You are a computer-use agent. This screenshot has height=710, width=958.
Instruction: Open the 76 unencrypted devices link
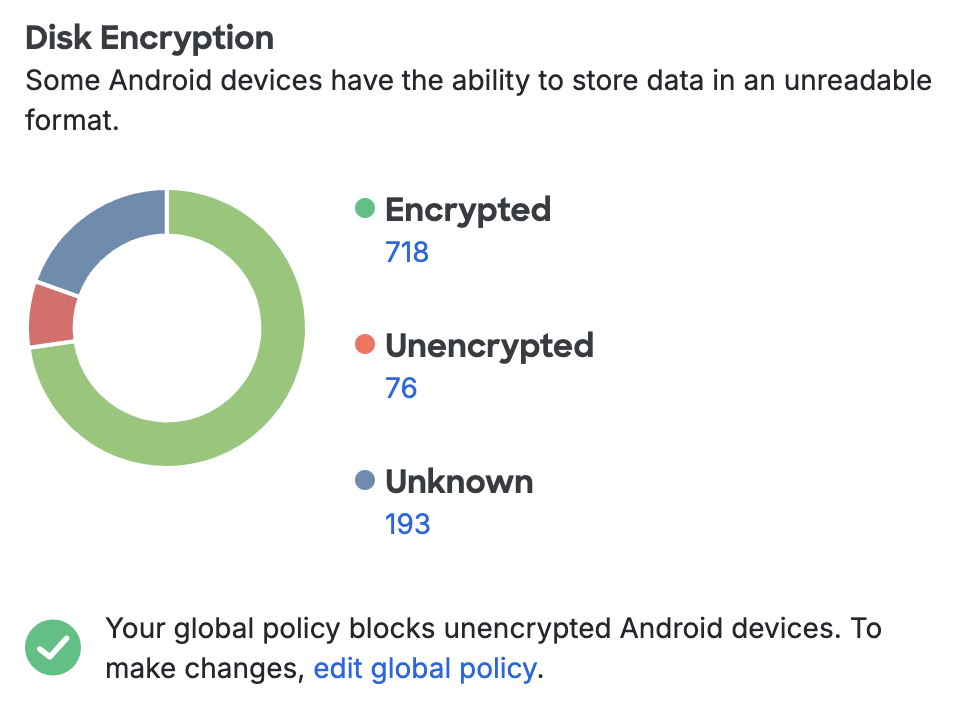[402, 388]
